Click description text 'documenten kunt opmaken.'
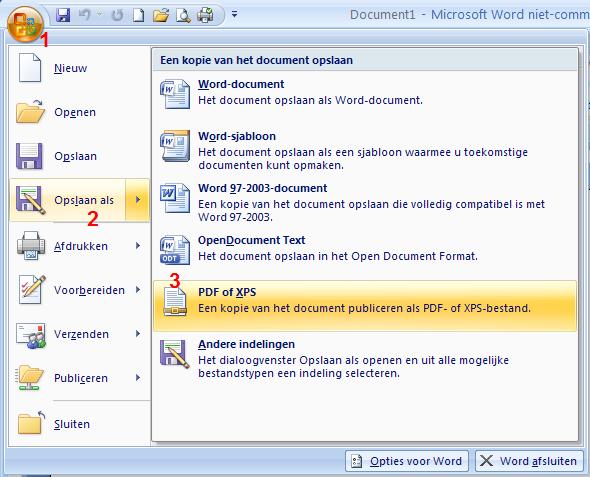This screenshot has width=590, height=477. click(x=271, y=165)
